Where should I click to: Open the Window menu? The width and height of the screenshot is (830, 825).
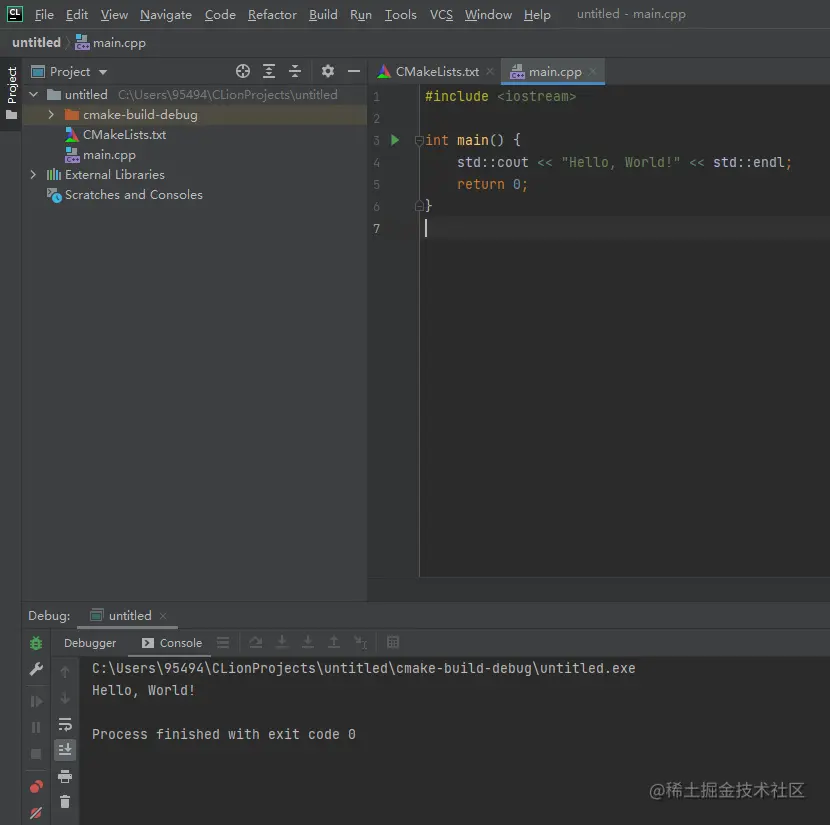click(x=488, y=15)
